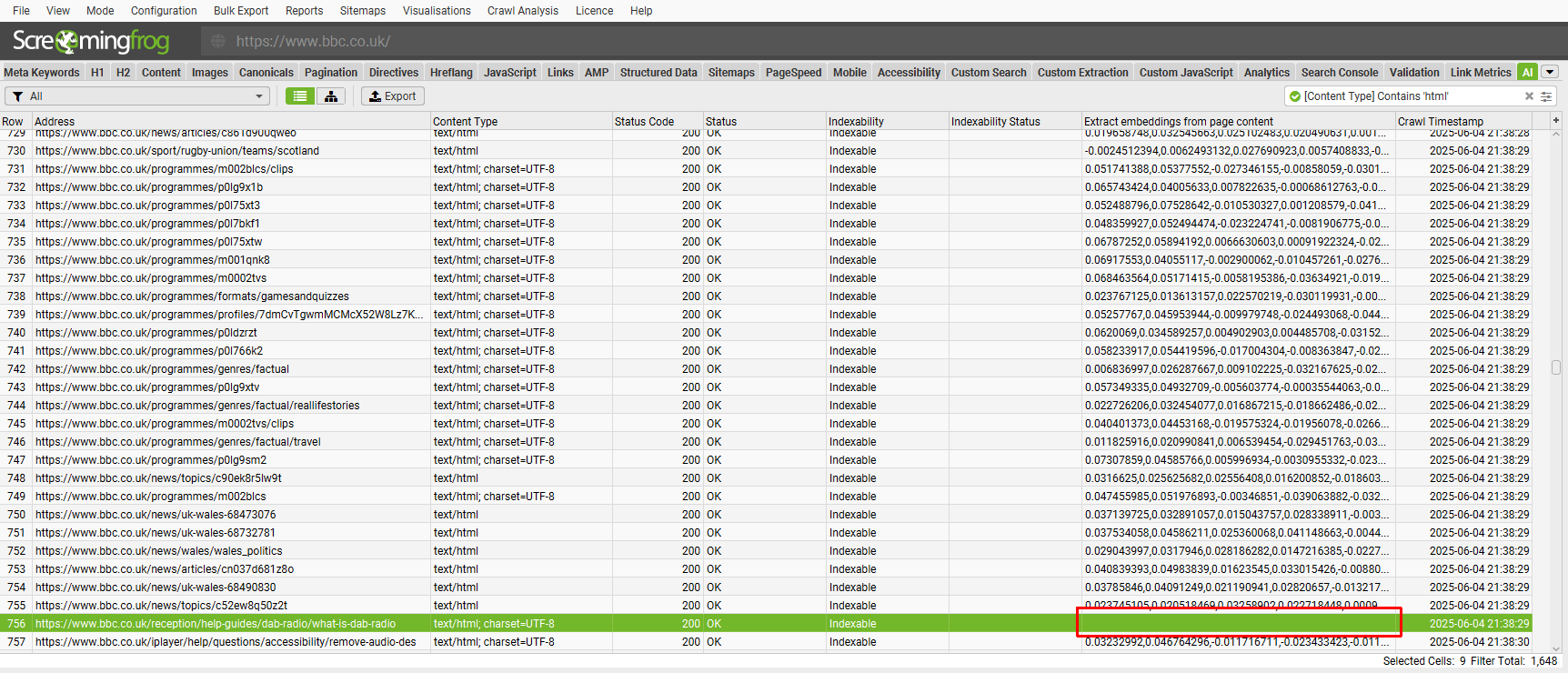Open the View menu
Screen dimensions: 1568x673
pos(58,10)
